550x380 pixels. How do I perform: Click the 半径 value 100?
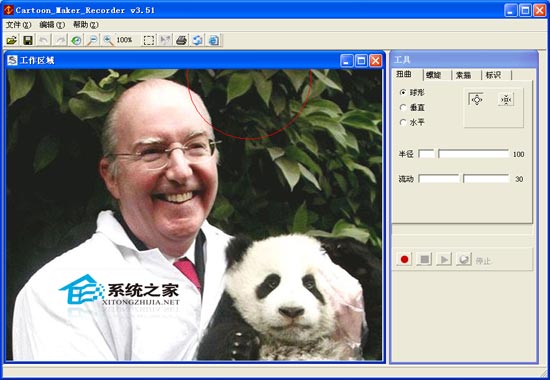click(x=518, y=154)
